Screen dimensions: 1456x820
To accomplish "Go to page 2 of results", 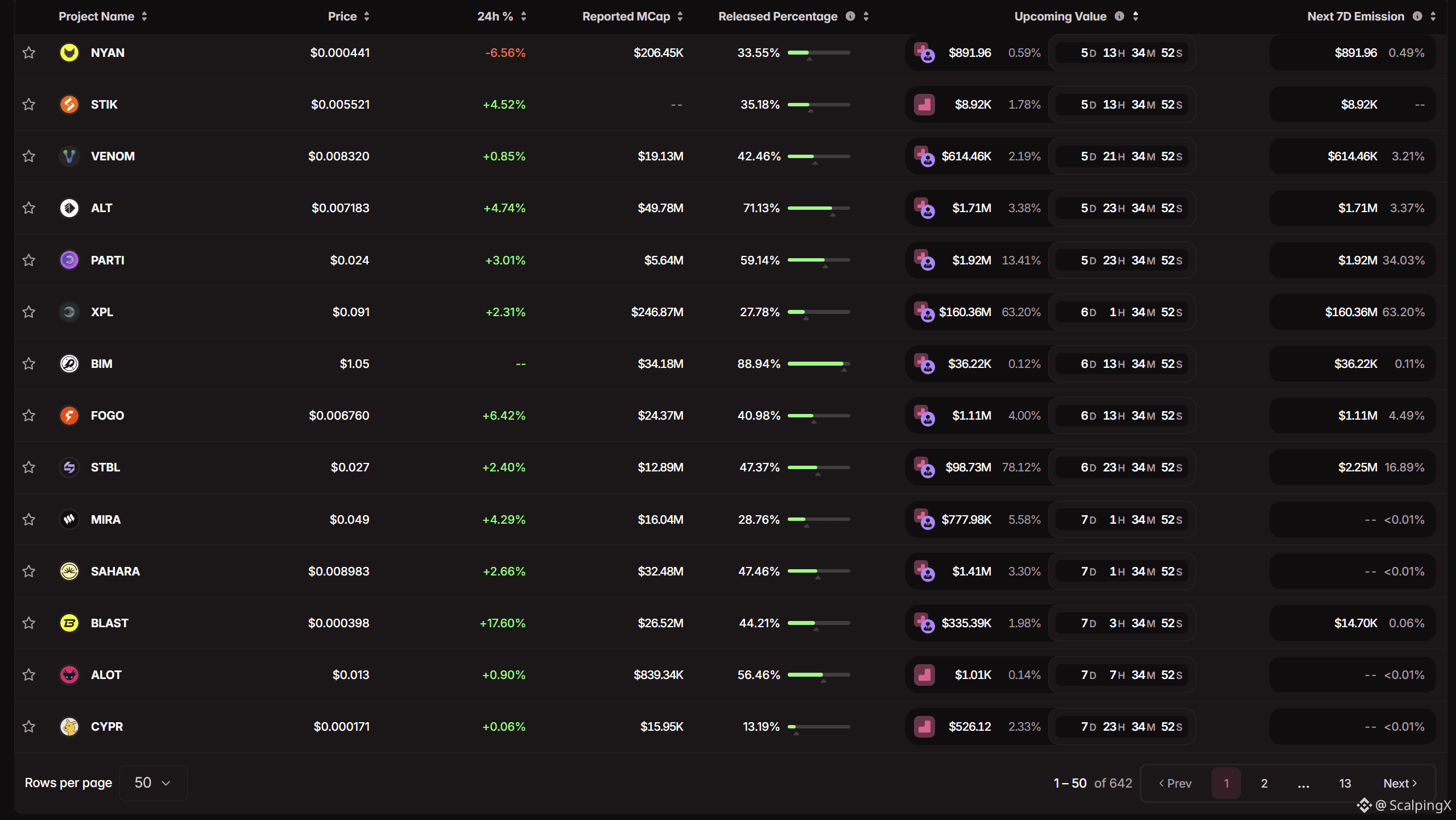I will pyautogui.click(x=1264, y=784).
